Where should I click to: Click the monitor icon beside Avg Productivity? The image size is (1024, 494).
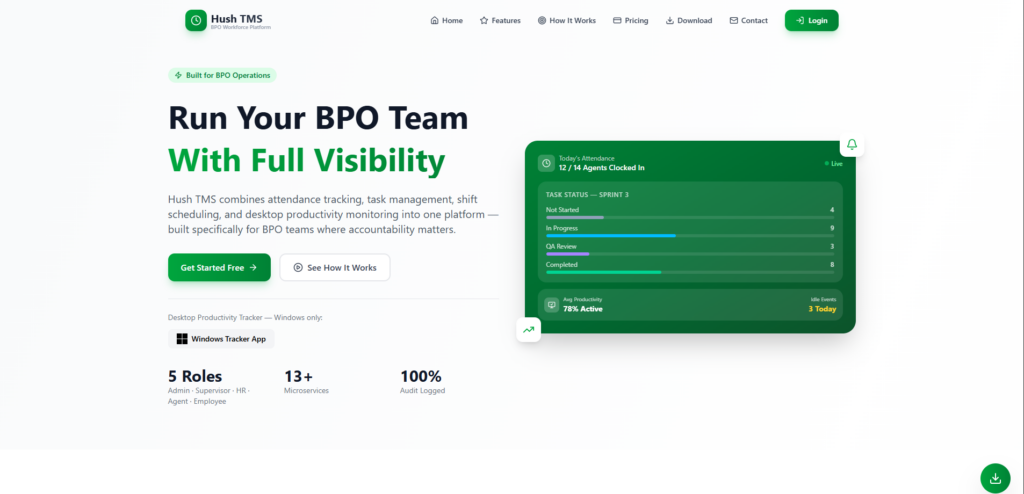[552, 305]
